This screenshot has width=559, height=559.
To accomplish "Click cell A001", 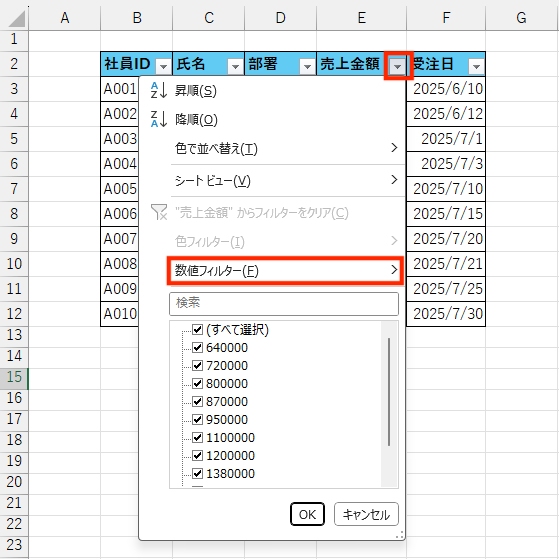I will pyautogui.click(x=120, y=89).
